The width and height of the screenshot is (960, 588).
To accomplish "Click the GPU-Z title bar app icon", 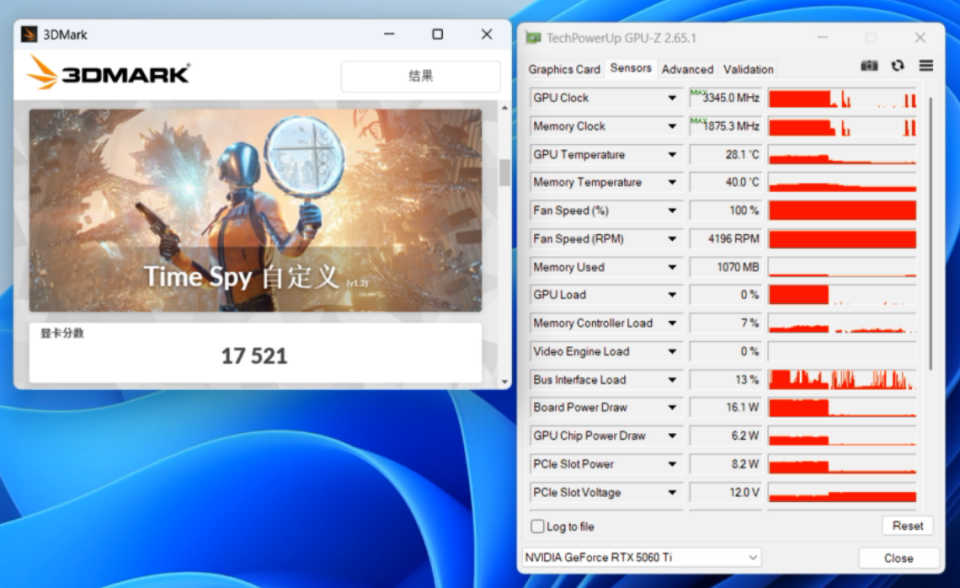I will coord(533,38).
